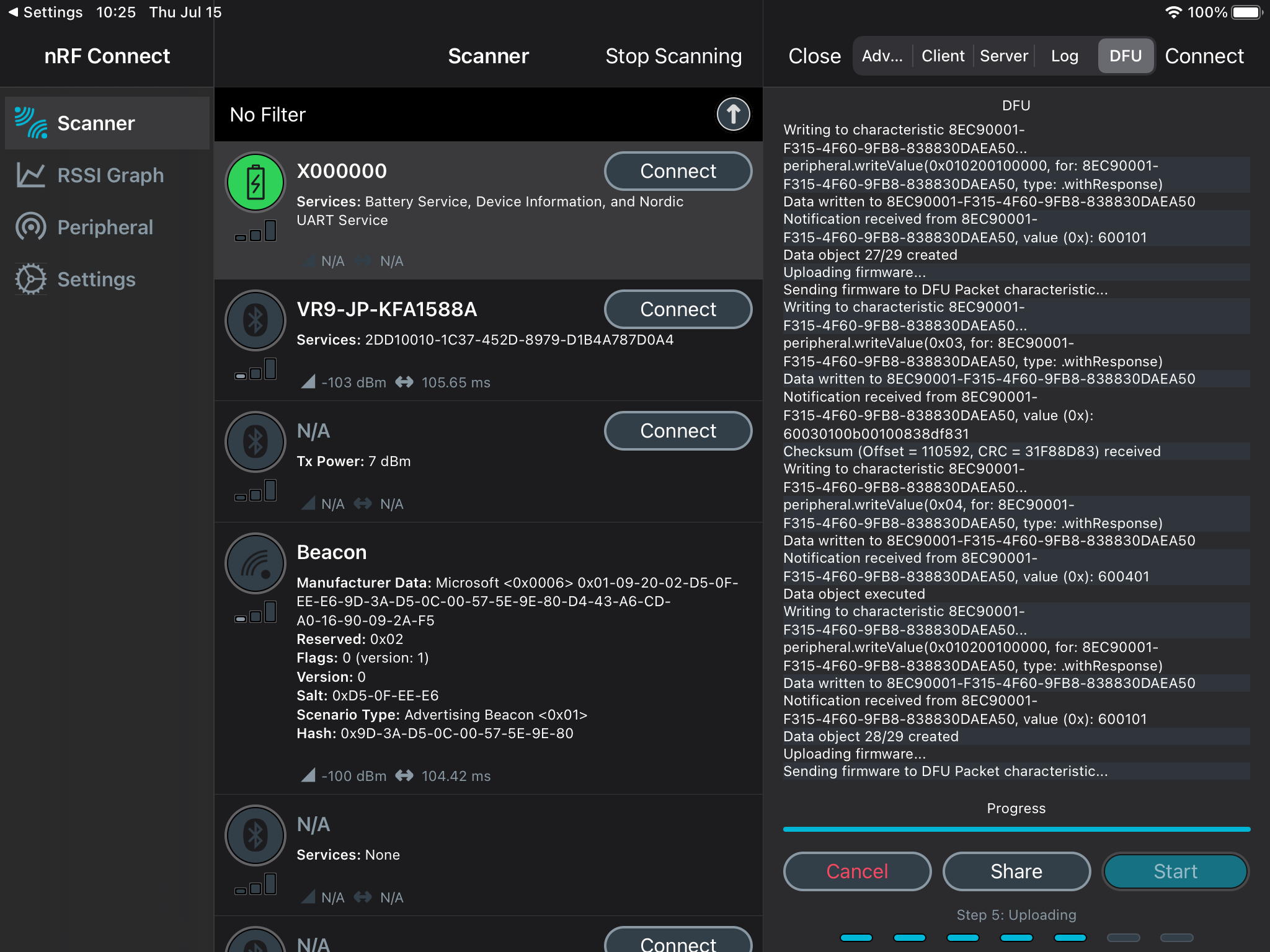The image size is (1270, 952).
Task: Cancel the DFU upload
Action: click(857, 871)
